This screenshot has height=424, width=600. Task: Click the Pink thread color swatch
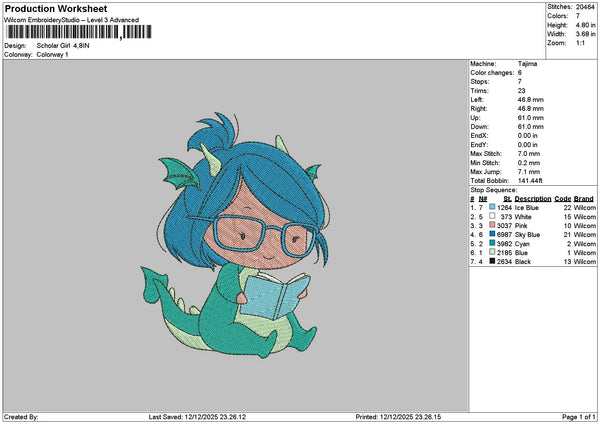pyautogui.click(x=492, y=225)
